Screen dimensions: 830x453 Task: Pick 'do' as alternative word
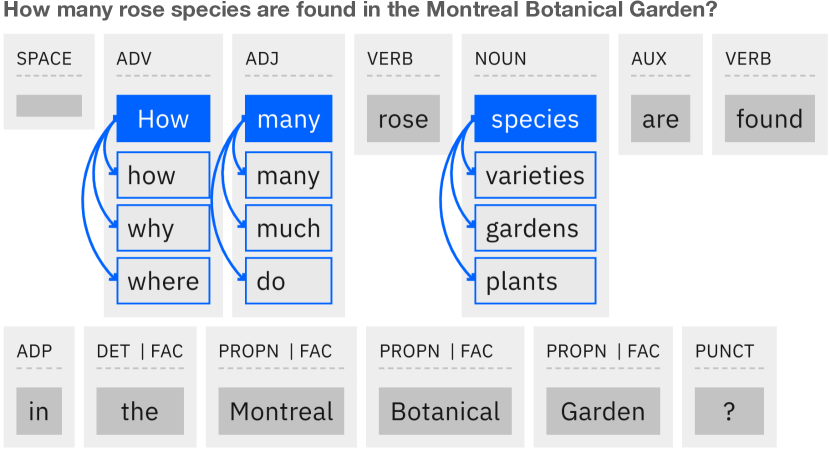pos(288,281)
